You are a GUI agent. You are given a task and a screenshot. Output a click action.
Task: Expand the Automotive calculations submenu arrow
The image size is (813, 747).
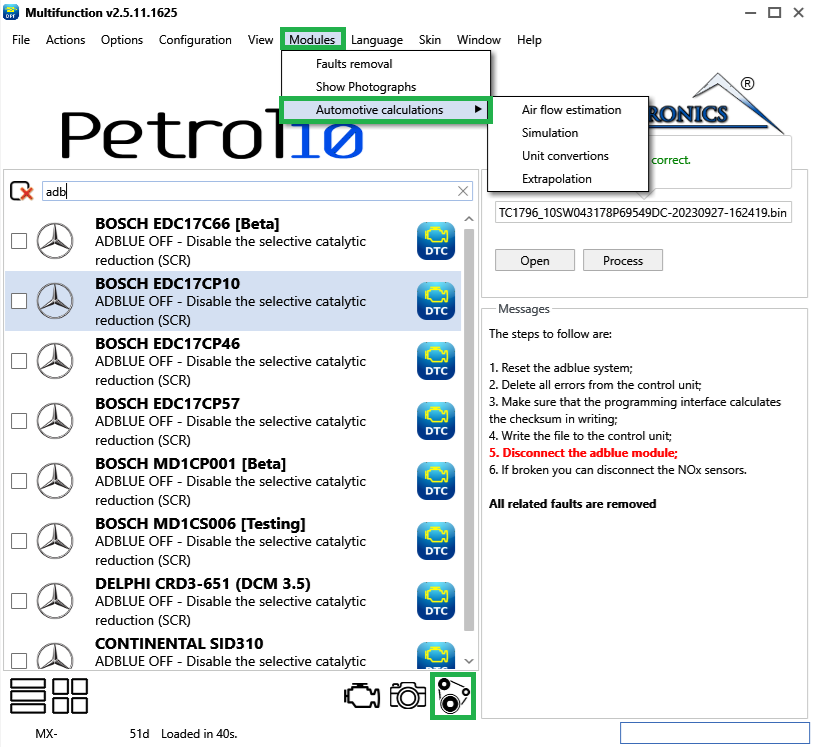point(478,109)
